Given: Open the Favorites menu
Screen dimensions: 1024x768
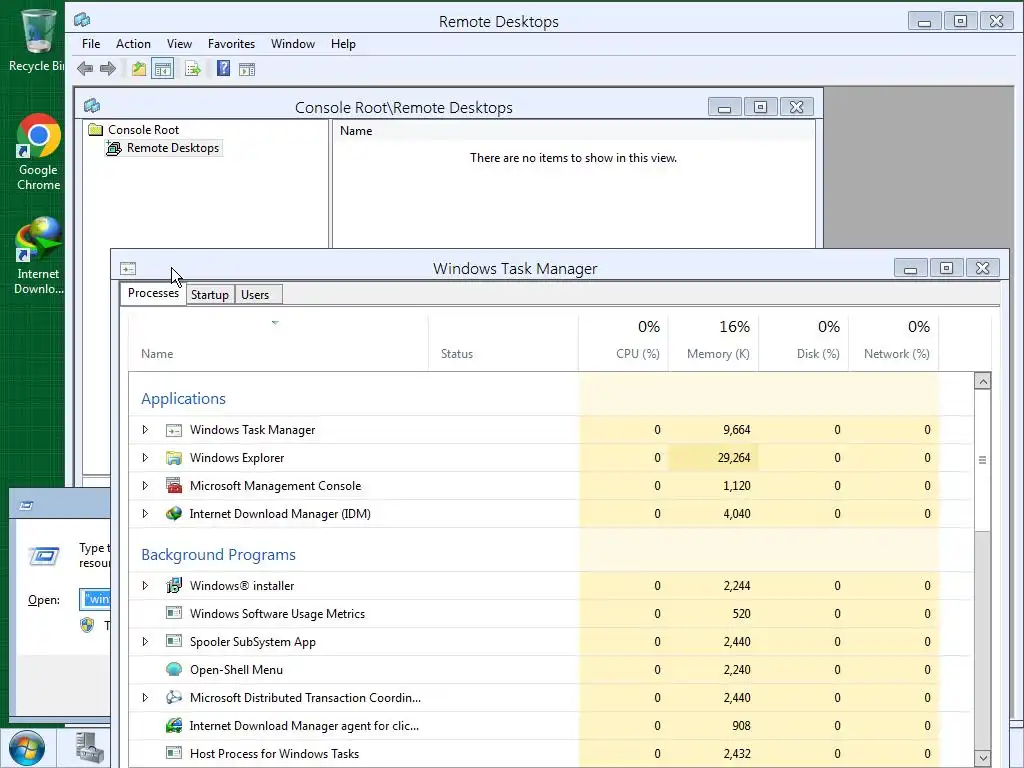Looking at the screenshot, I should pos(231,44).
